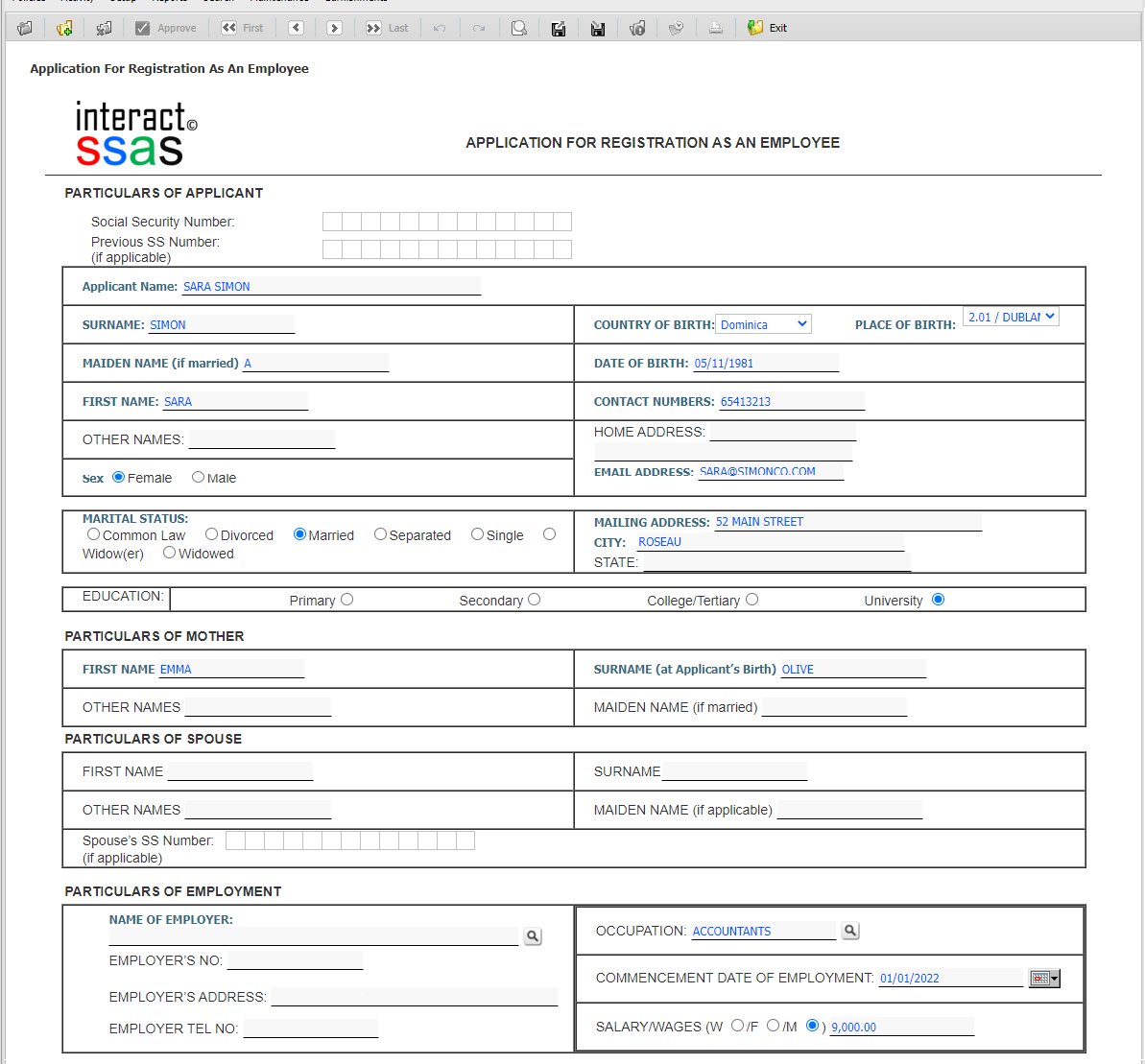Screen dimensions: 1145x1064
Task: Click the Approve checkmark button
Action: pyautogui.click(x=166, y=28)
